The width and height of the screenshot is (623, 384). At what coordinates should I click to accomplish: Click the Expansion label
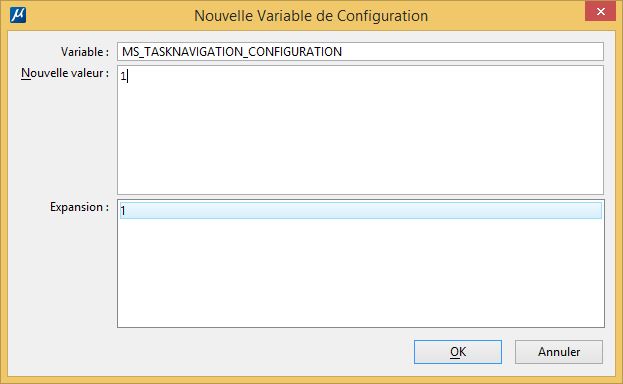[79, 207]
